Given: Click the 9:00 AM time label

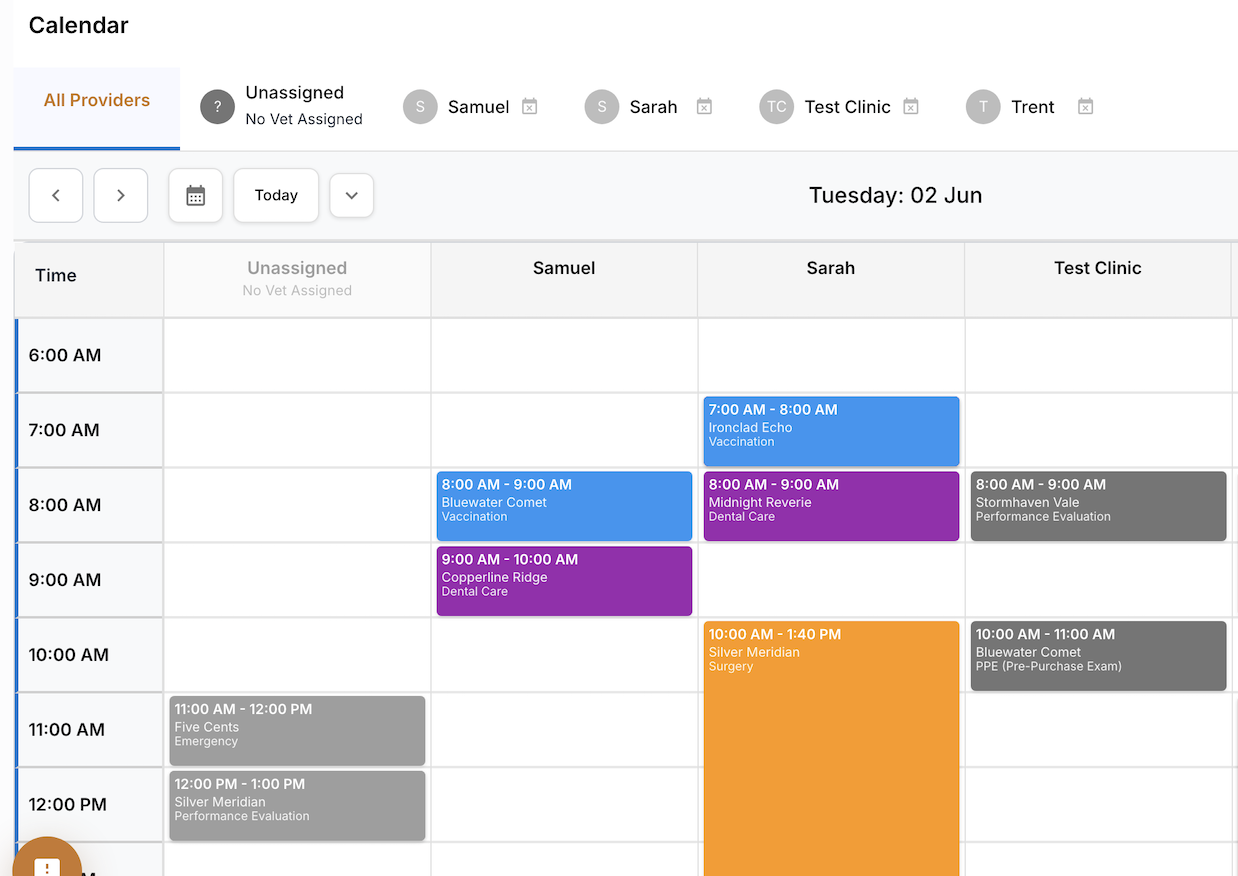Looking at the screenshot, I should pyautogui.click(x=65, y=580).
